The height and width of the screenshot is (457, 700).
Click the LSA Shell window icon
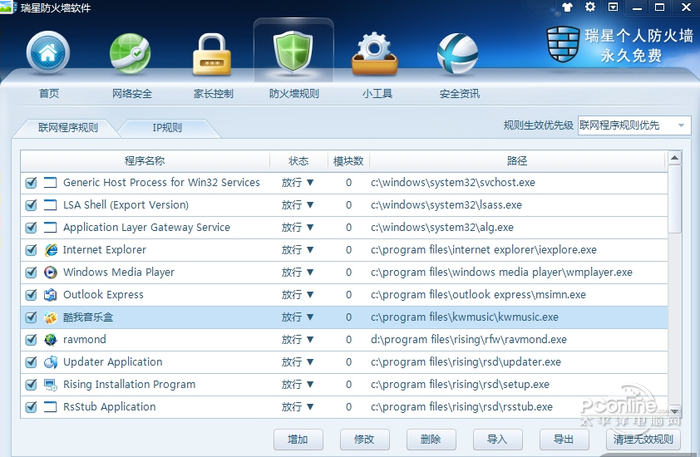tap(51, 205)
